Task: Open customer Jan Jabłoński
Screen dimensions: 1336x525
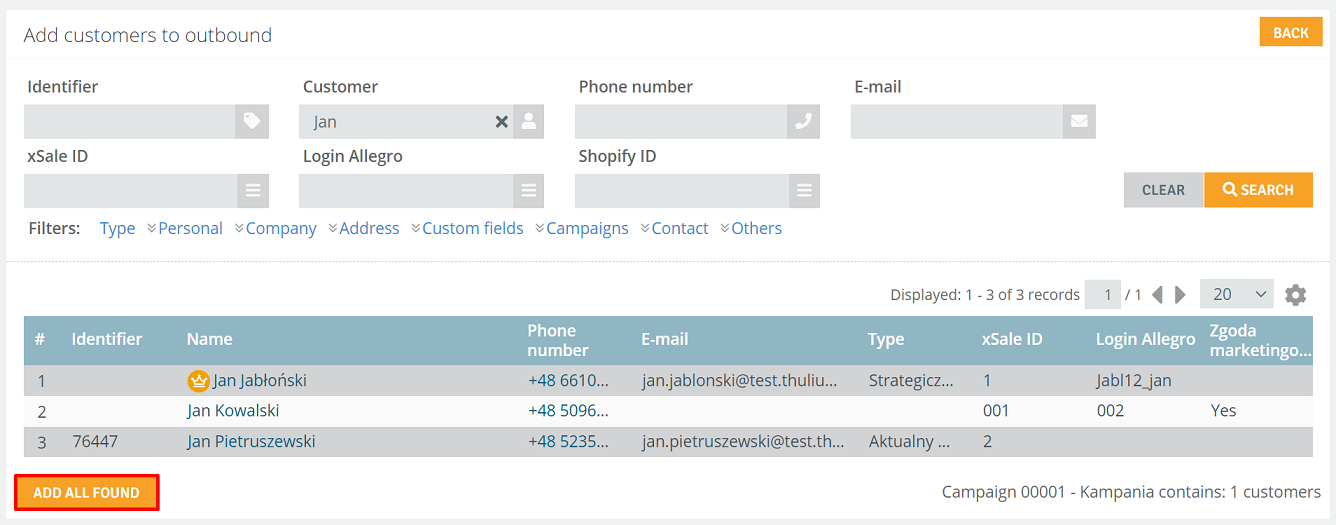Action: pos(260,380)
